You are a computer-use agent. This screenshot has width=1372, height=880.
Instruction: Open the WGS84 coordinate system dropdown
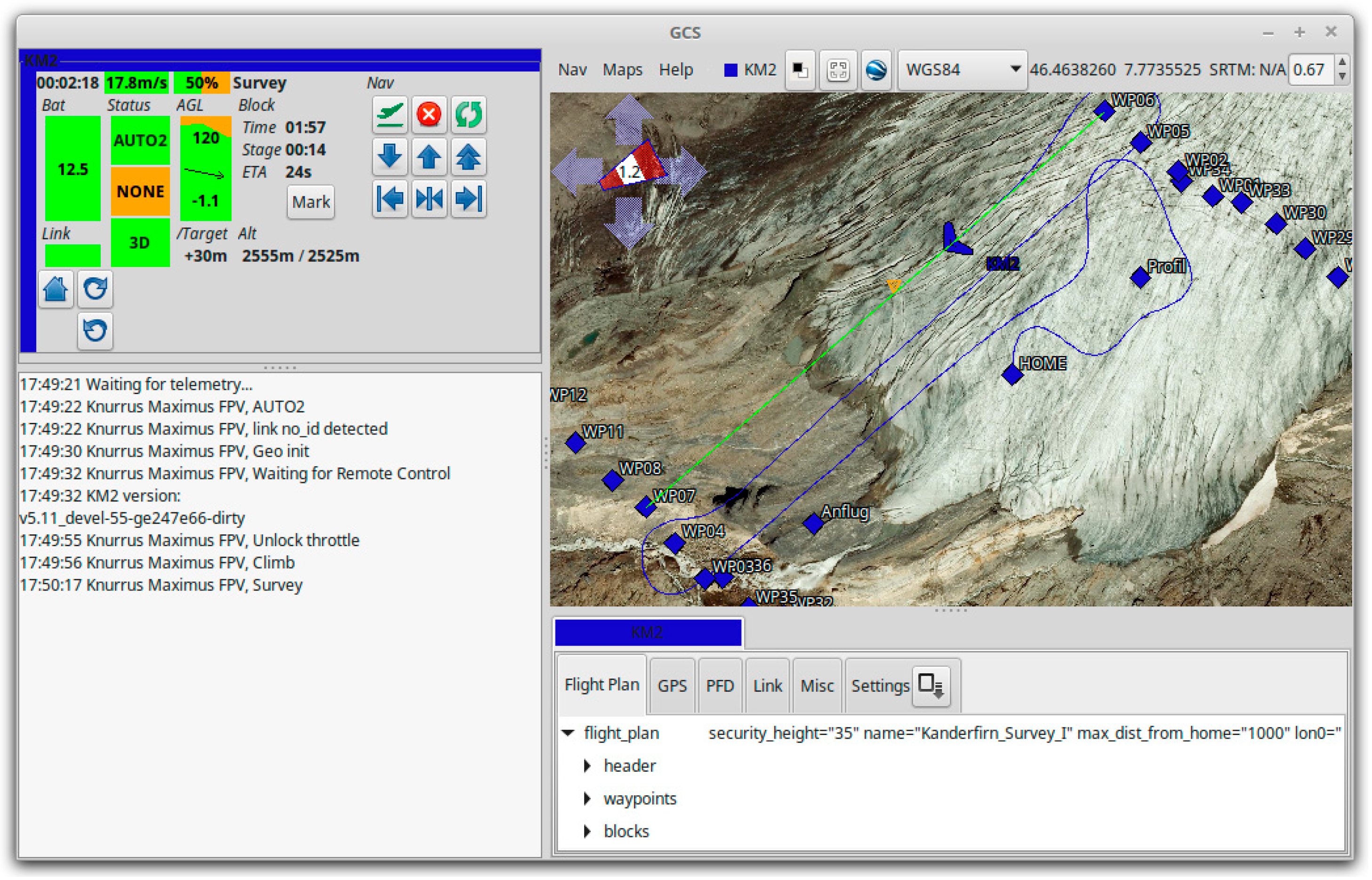click(x=963, y=70)
